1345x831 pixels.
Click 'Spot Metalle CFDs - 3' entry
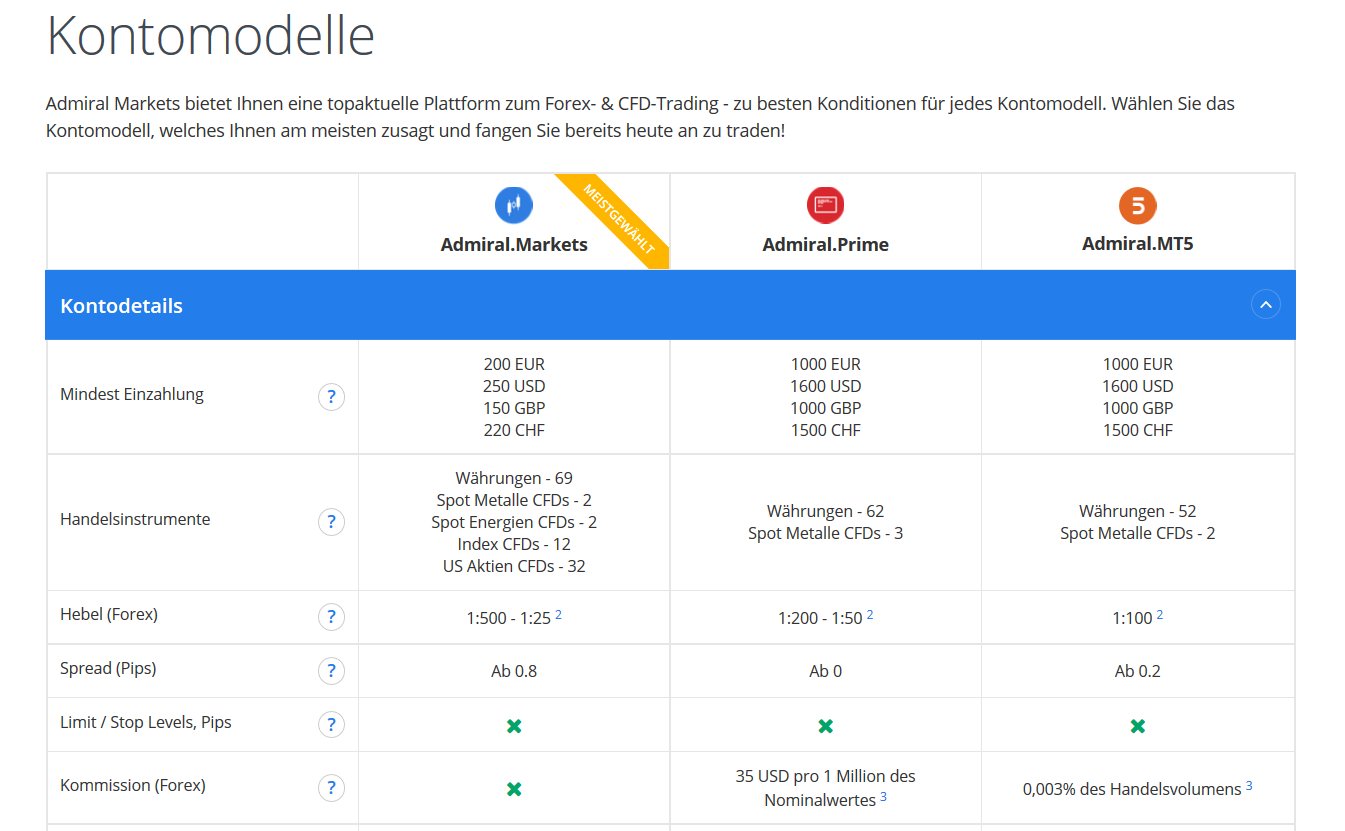[x=826, y=533]
